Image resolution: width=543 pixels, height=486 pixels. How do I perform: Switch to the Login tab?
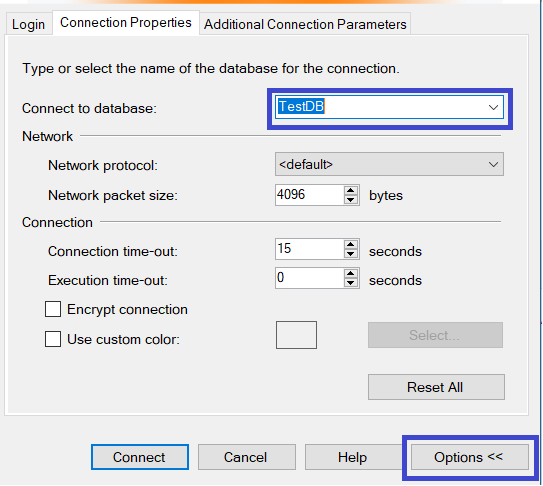coord(28,24)
